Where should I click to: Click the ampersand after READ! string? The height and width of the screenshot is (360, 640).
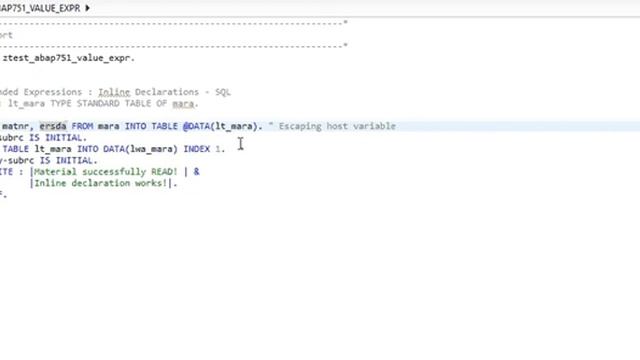[196, 172]
